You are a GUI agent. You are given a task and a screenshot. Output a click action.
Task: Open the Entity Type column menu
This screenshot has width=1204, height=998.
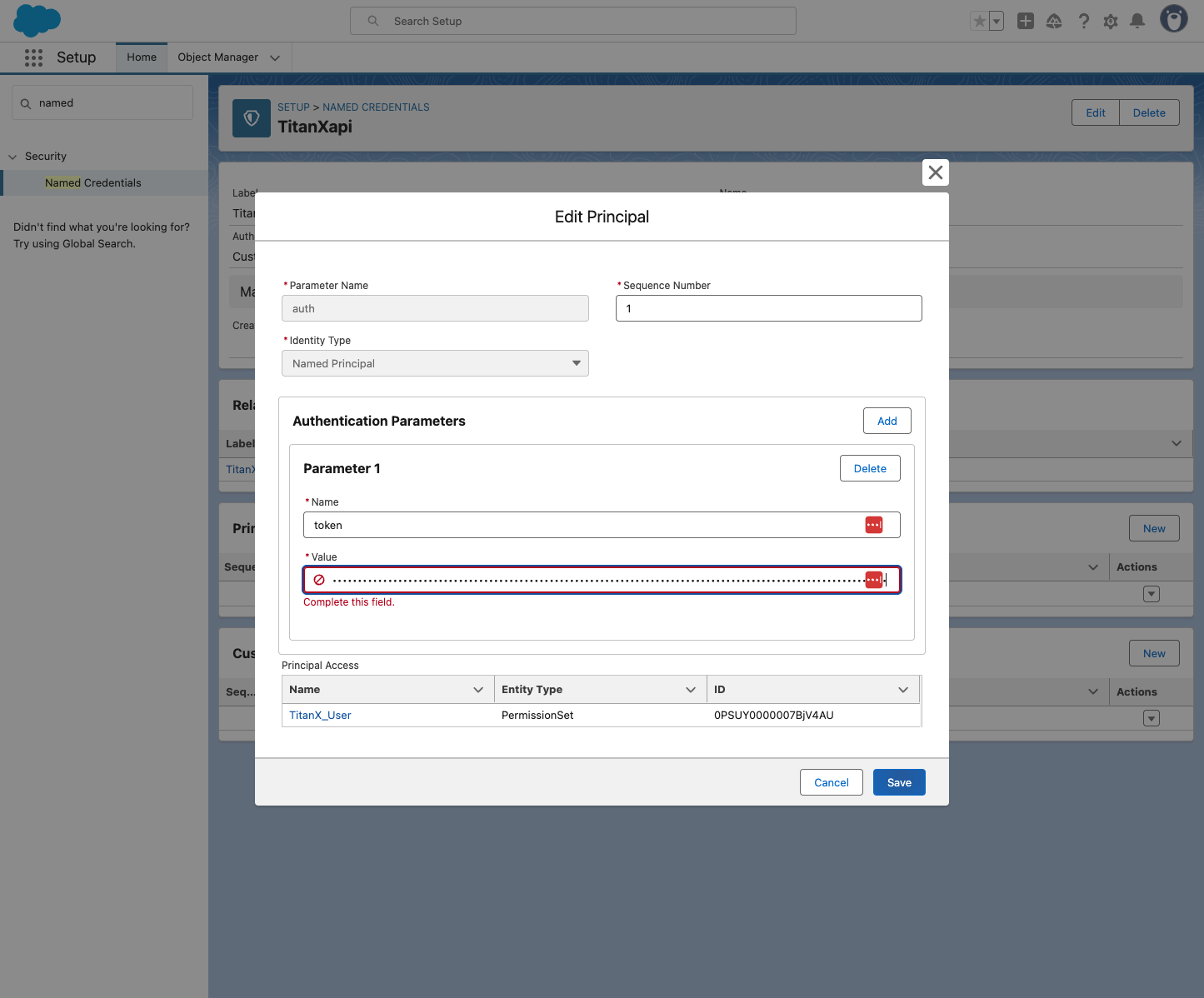click(x=691, y=690)
